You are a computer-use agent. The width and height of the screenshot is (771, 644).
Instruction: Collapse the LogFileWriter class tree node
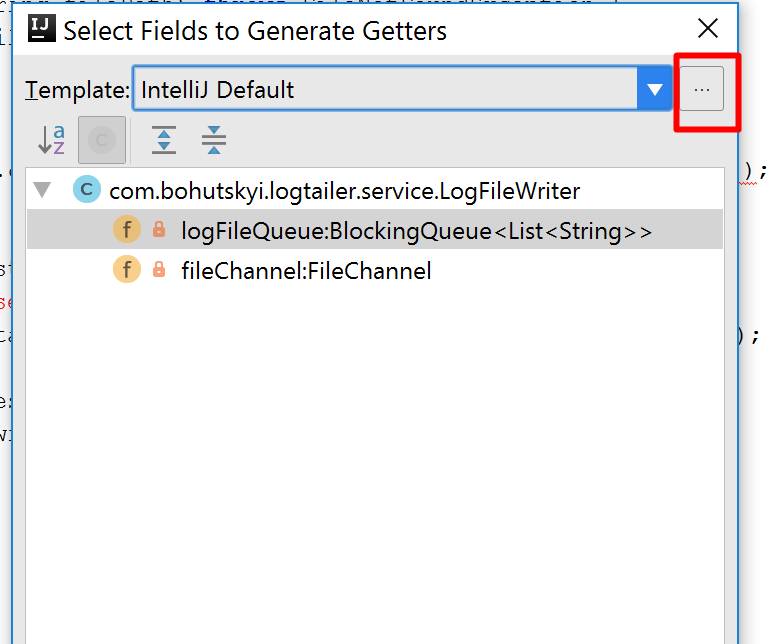(x=42, y=190)
